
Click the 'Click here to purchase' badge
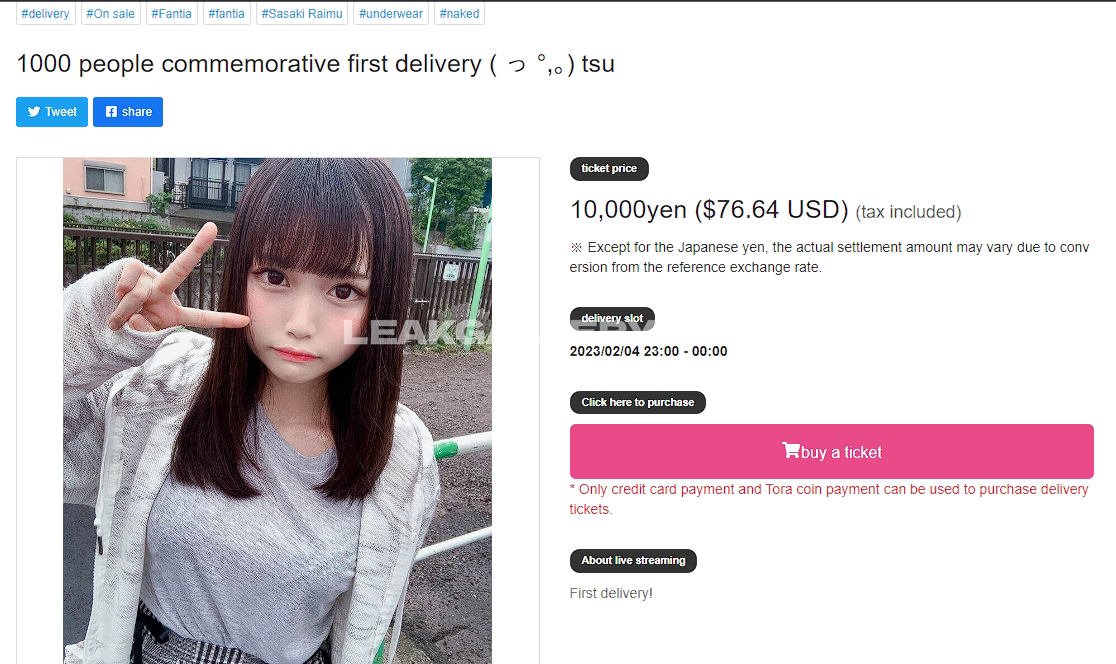coord(638,403)
